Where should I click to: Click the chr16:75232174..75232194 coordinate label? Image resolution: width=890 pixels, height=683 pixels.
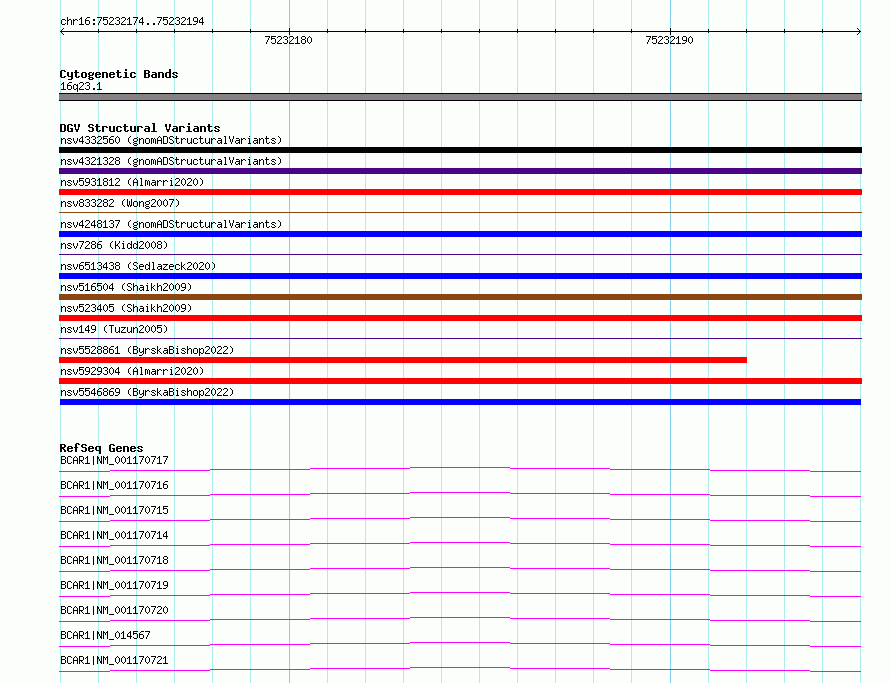point(132,21)
